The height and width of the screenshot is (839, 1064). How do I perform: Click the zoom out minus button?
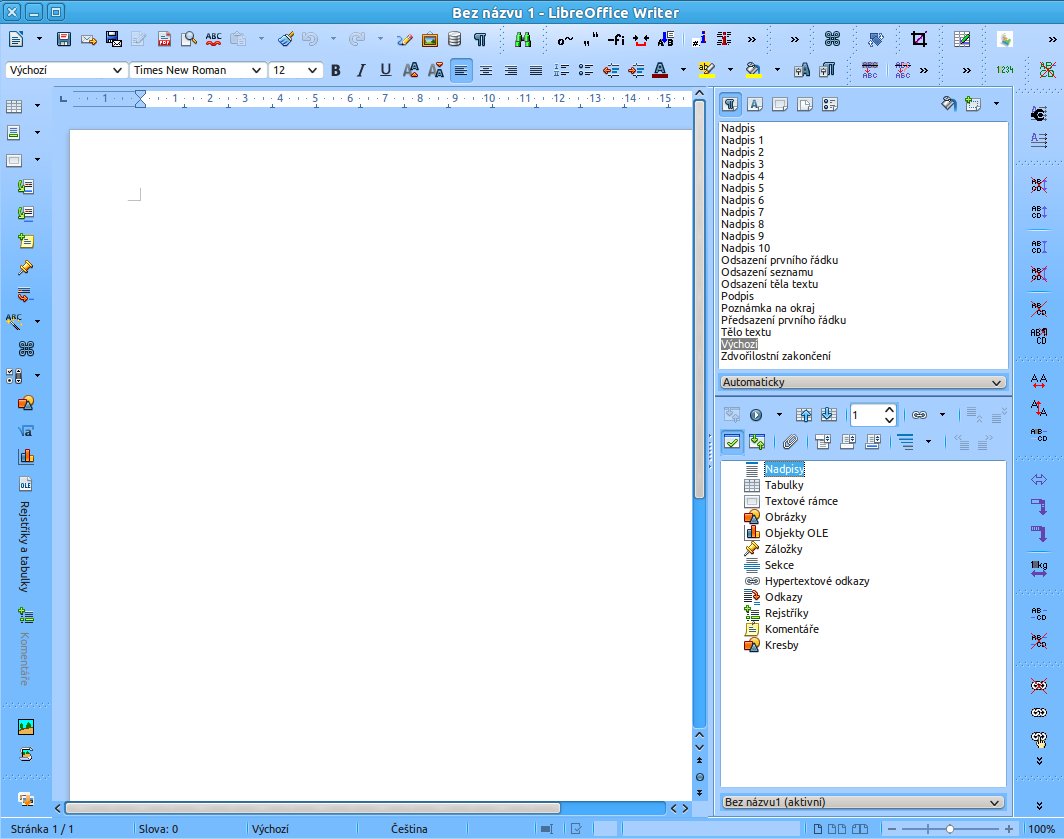[x=892, y=829]
